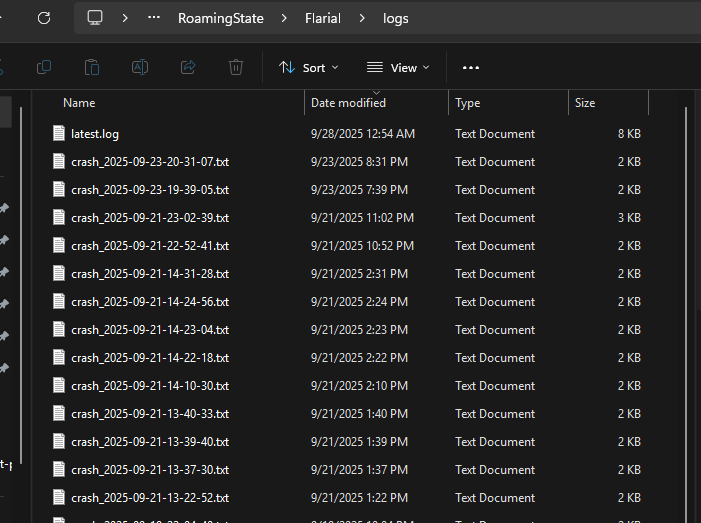This screenshot has width=701, height=523.
Task: Click the Share toolbar icon
Action: pos(188,67)
